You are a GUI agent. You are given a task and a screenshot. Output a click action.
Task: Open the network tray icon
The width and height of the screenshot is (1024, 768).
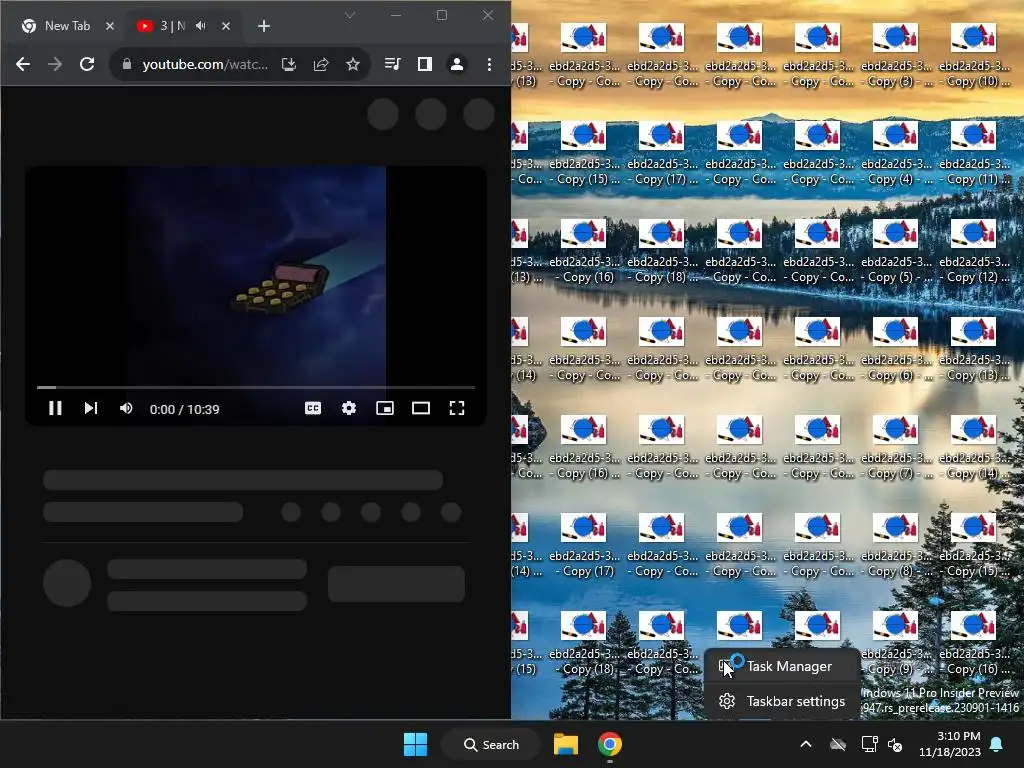869,744
